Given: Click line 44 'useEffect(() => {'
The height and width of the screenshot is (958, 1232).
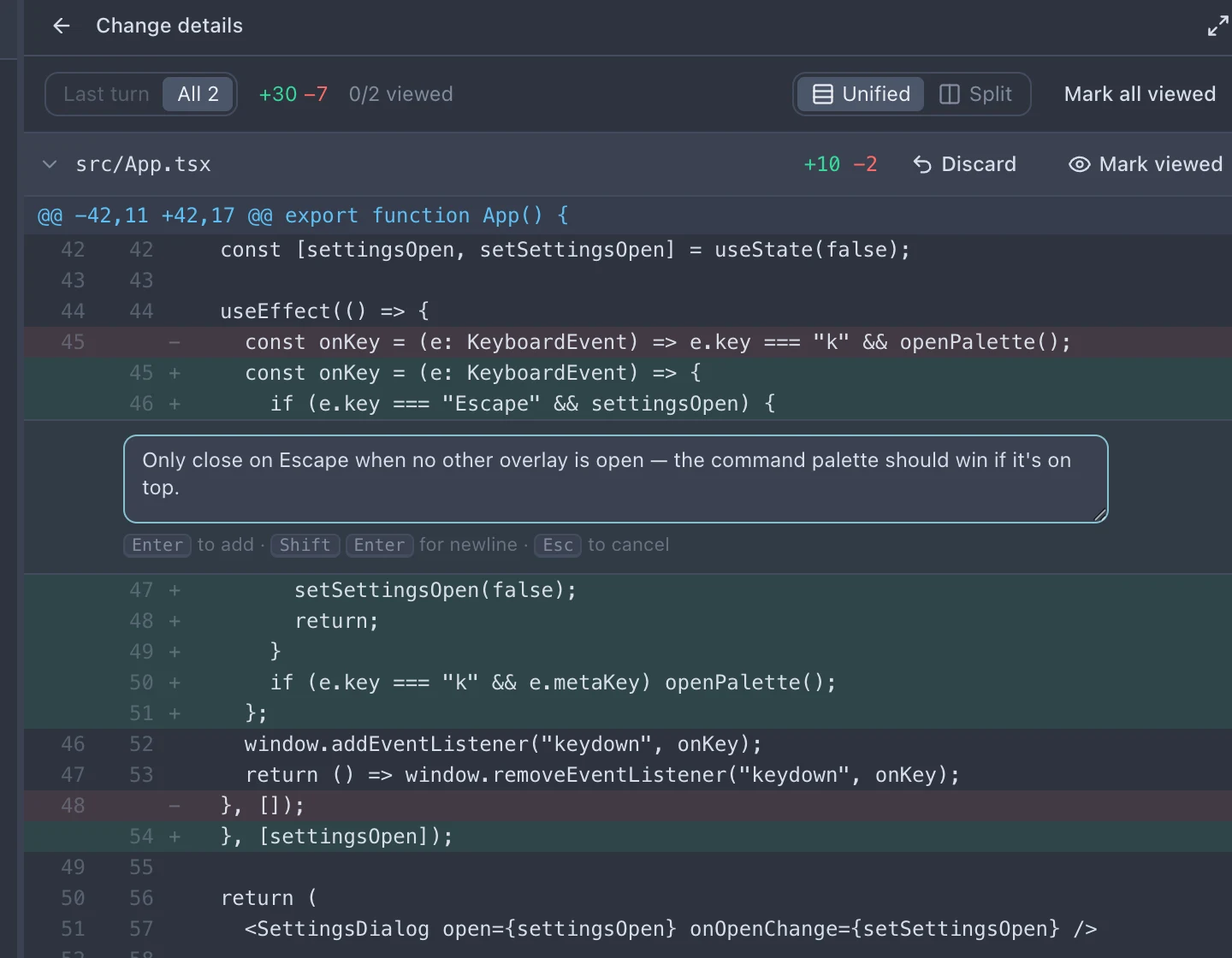Looking at the screenshot, I should click(628, 311).
